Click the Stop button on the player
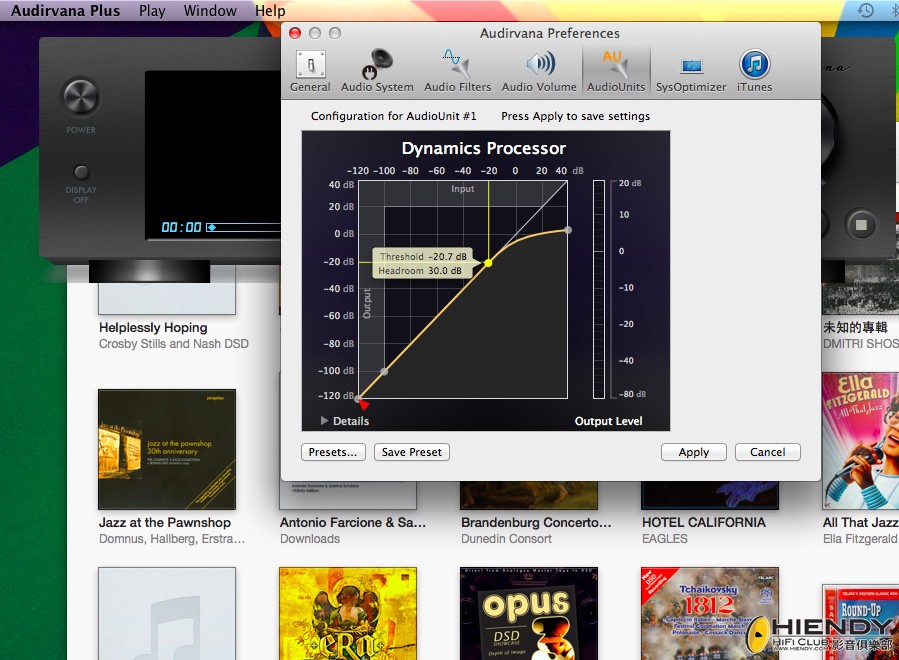 [861, 225]
